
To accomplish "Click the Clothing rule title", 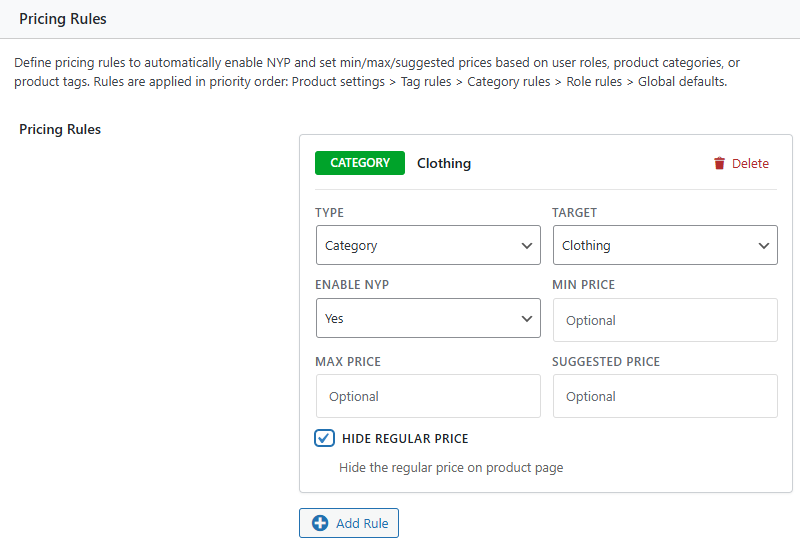I will coord(444,164).
